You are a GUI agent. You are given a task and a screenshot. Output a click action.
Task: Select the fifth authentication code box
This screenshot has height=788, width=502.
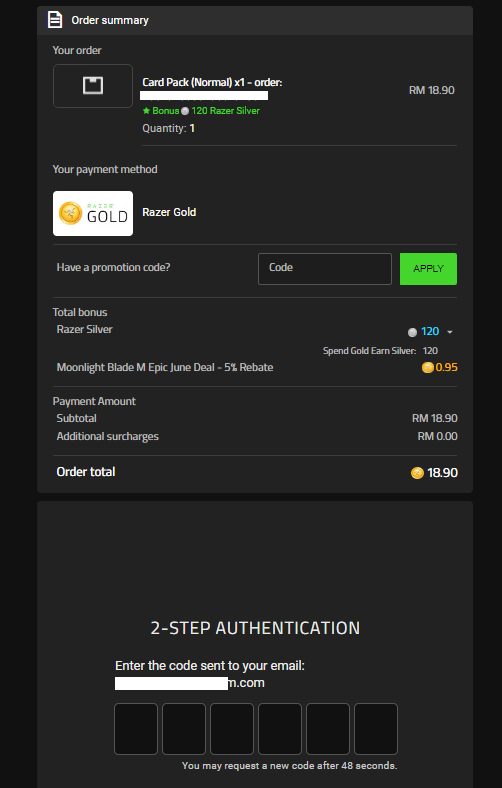click(x=328, y=729)
